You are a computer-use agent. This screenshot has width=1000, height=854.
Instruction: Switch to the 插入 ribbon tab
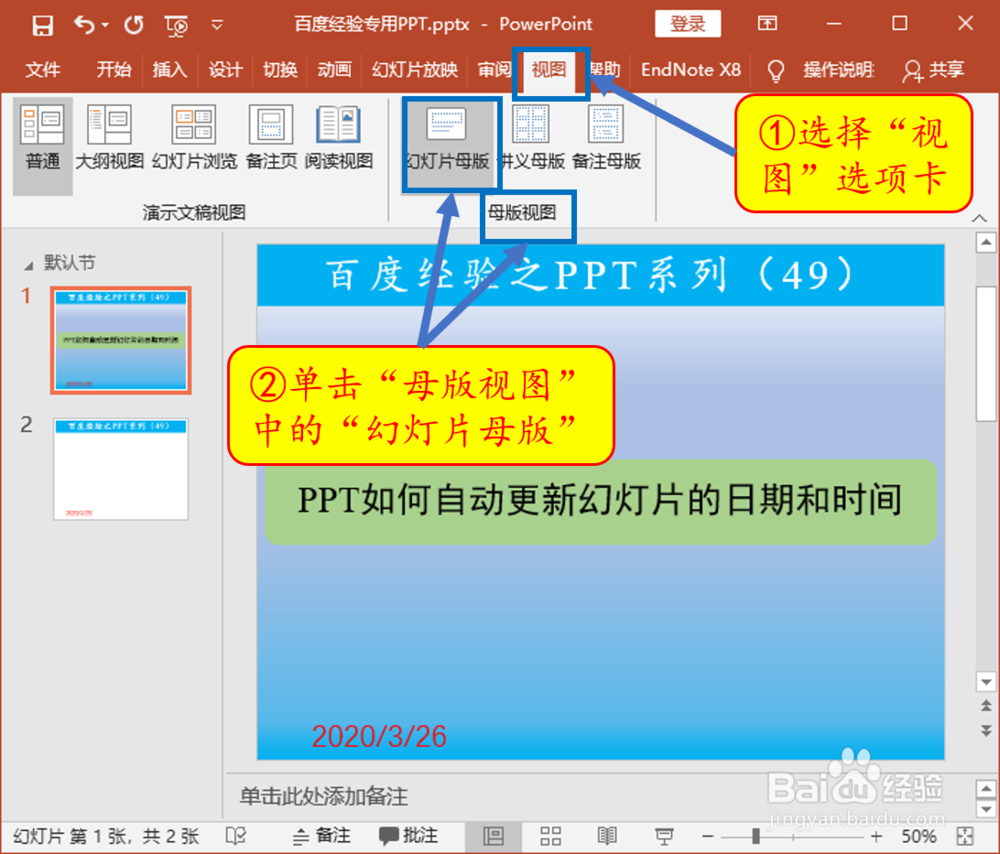tap(170, 70)
